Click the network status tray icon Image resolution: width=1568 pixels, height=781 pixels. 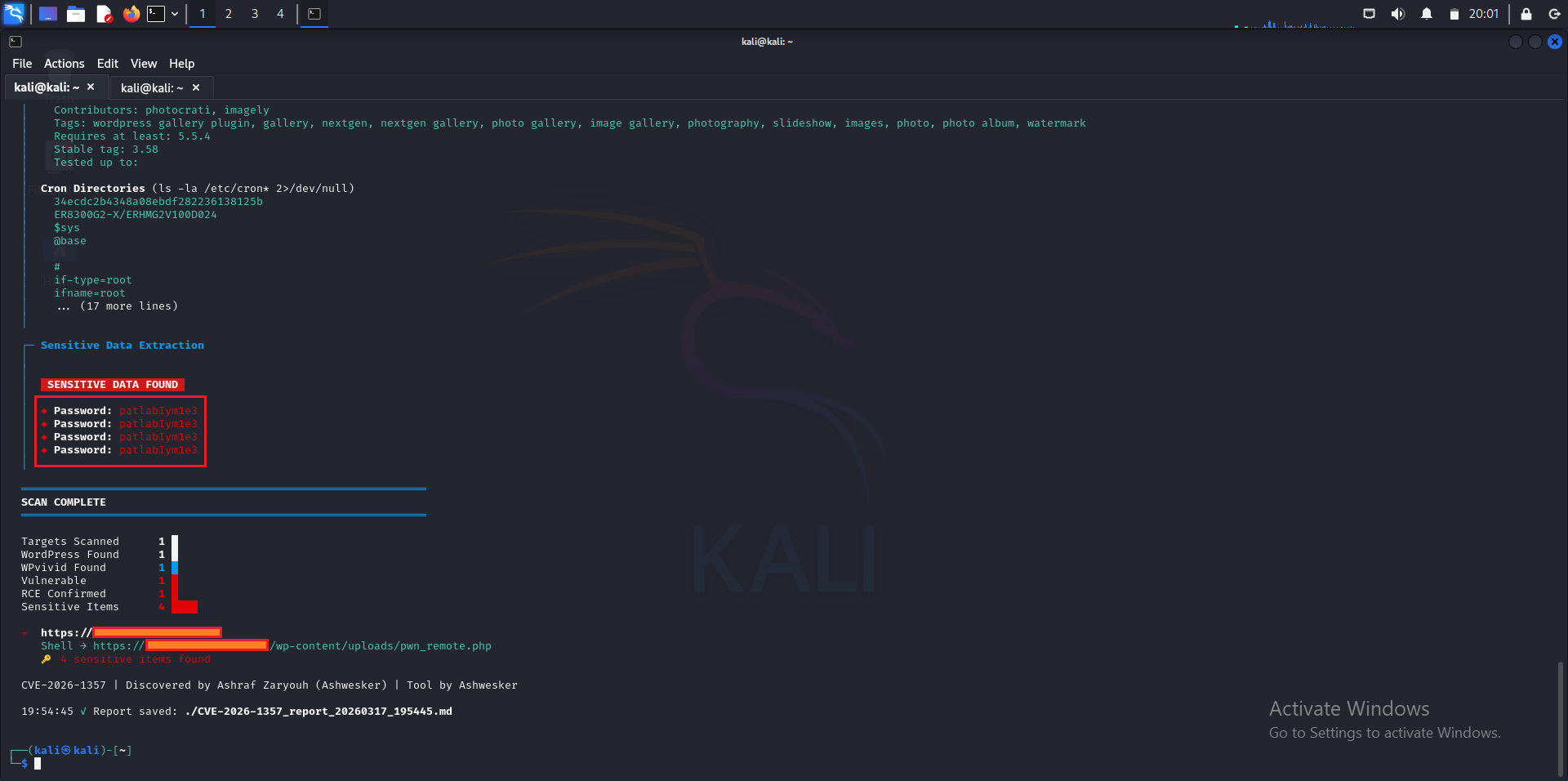pyautogui.click(x=1368, y=13)
